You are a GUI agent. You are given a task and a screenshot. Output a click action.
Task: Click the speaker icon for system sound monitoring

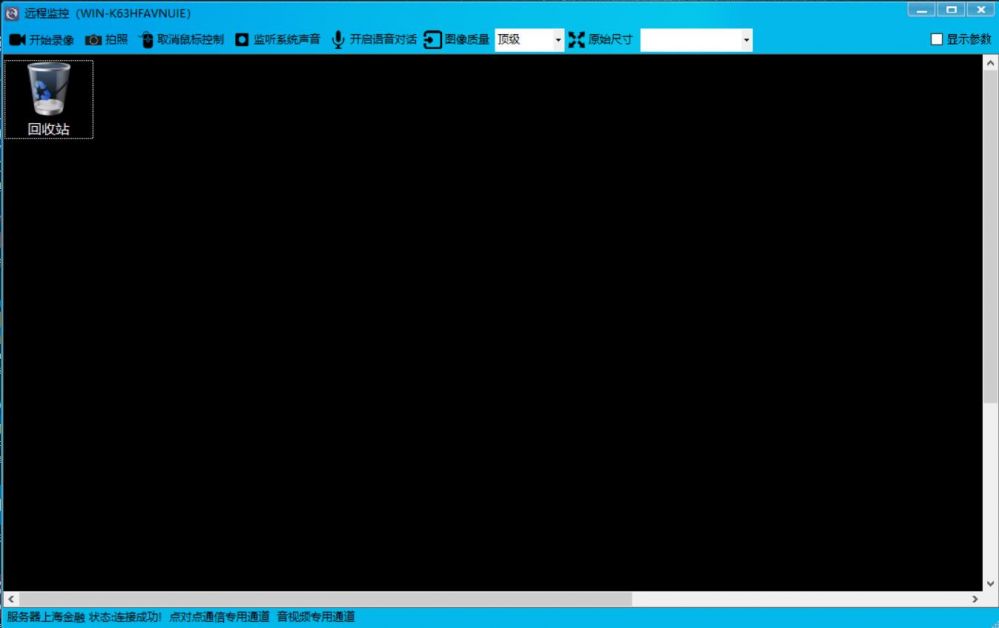242,40
